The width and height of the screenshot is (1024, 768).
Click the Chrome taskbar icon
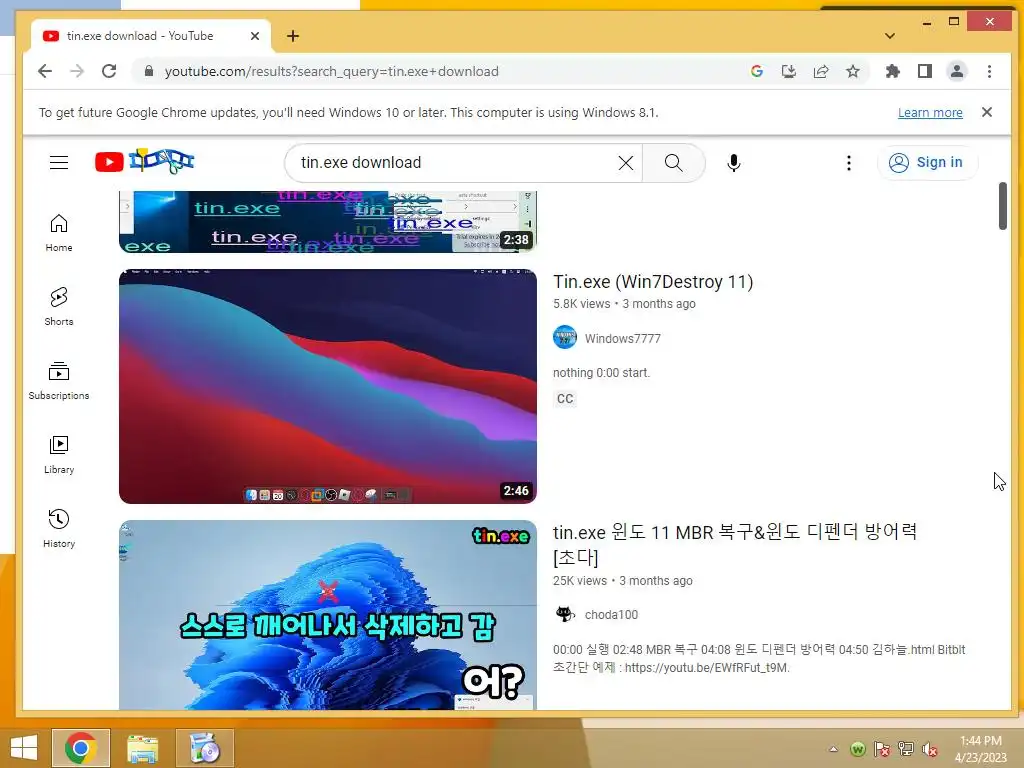81,748
